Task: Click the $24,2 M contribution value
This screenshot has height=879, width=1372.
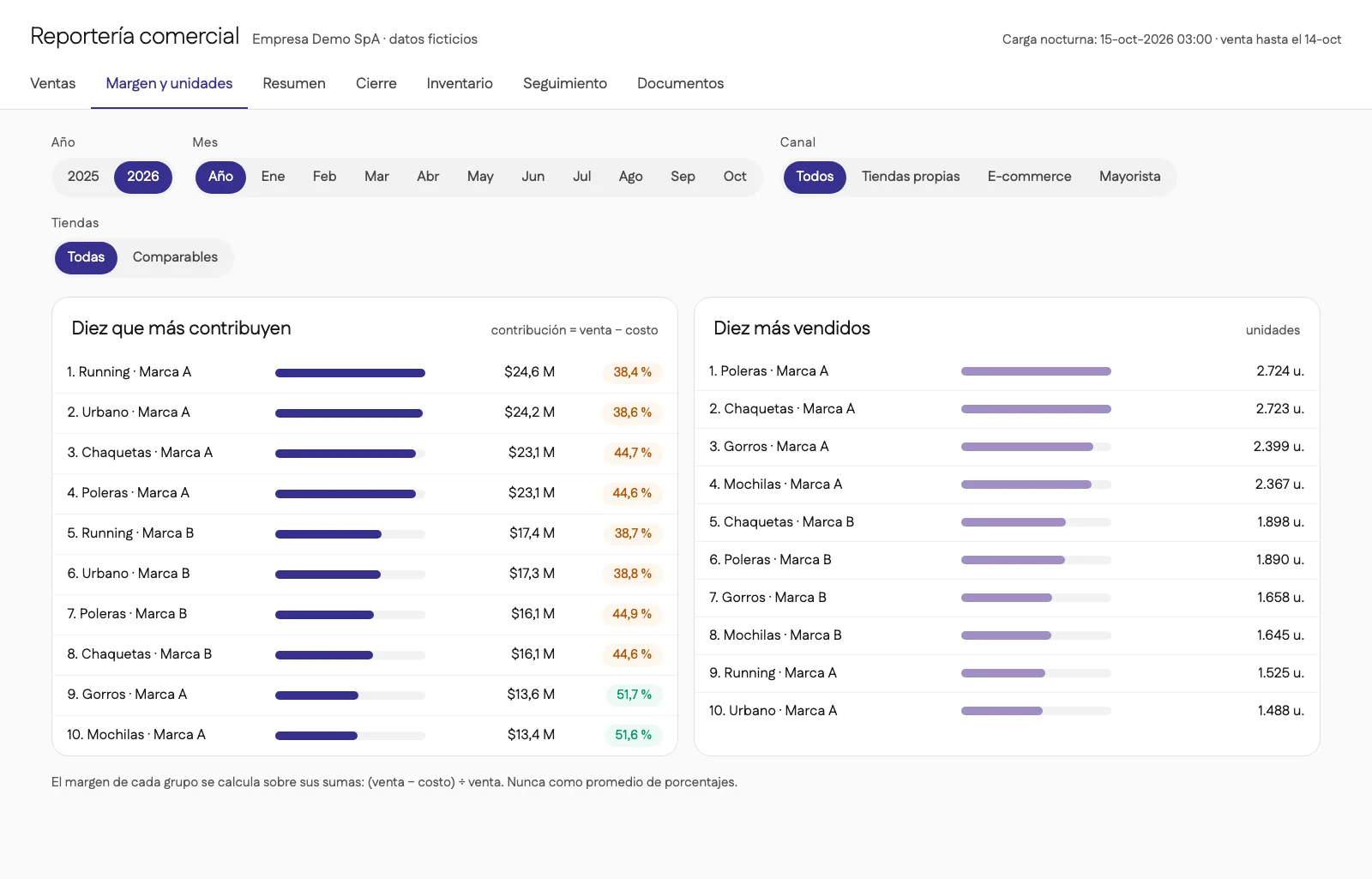Action: pyautogui.click(x=529, y=412)
